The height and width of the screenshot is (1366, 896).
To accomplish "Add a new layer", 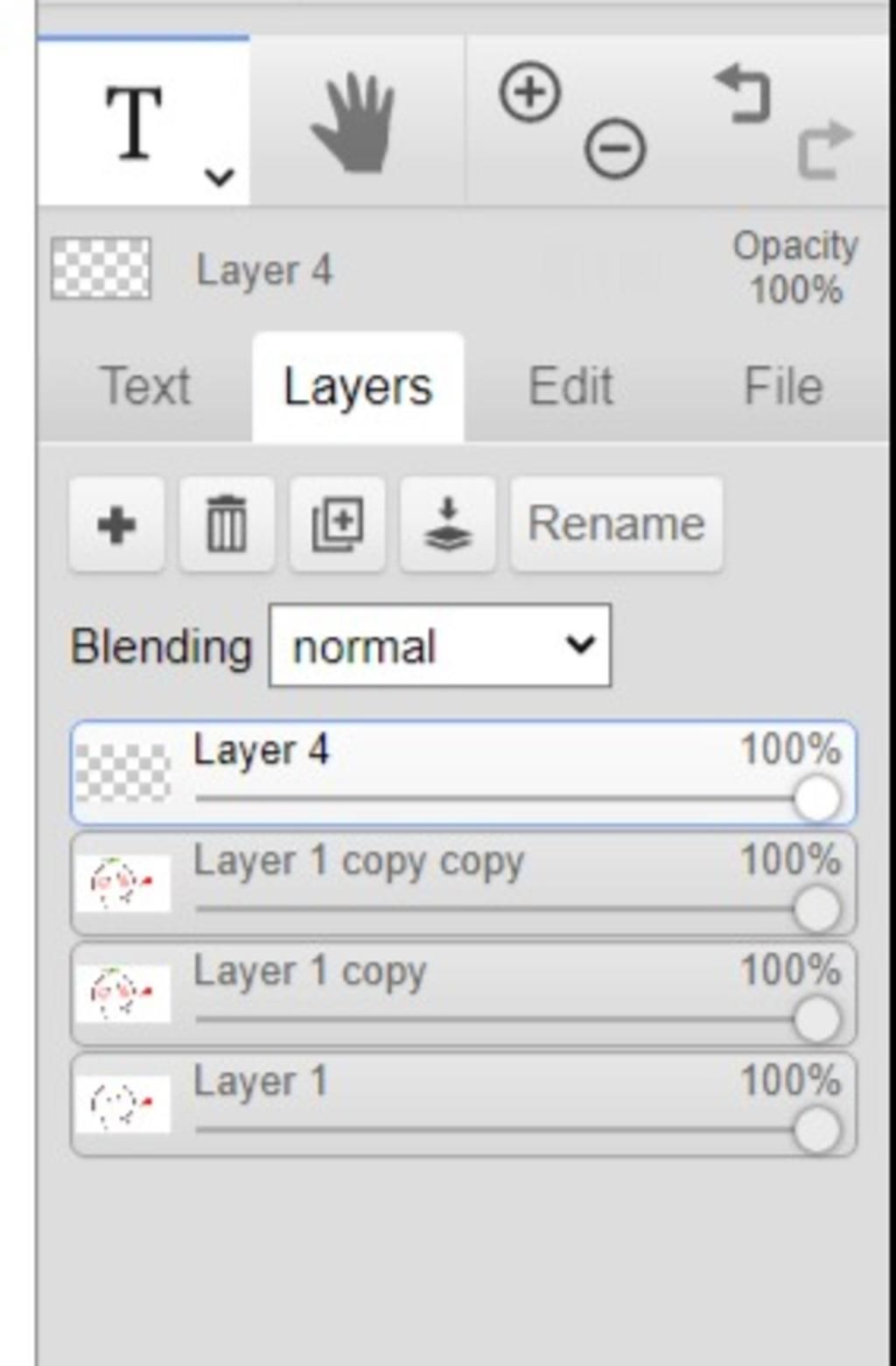I will (x=116, y=525).
